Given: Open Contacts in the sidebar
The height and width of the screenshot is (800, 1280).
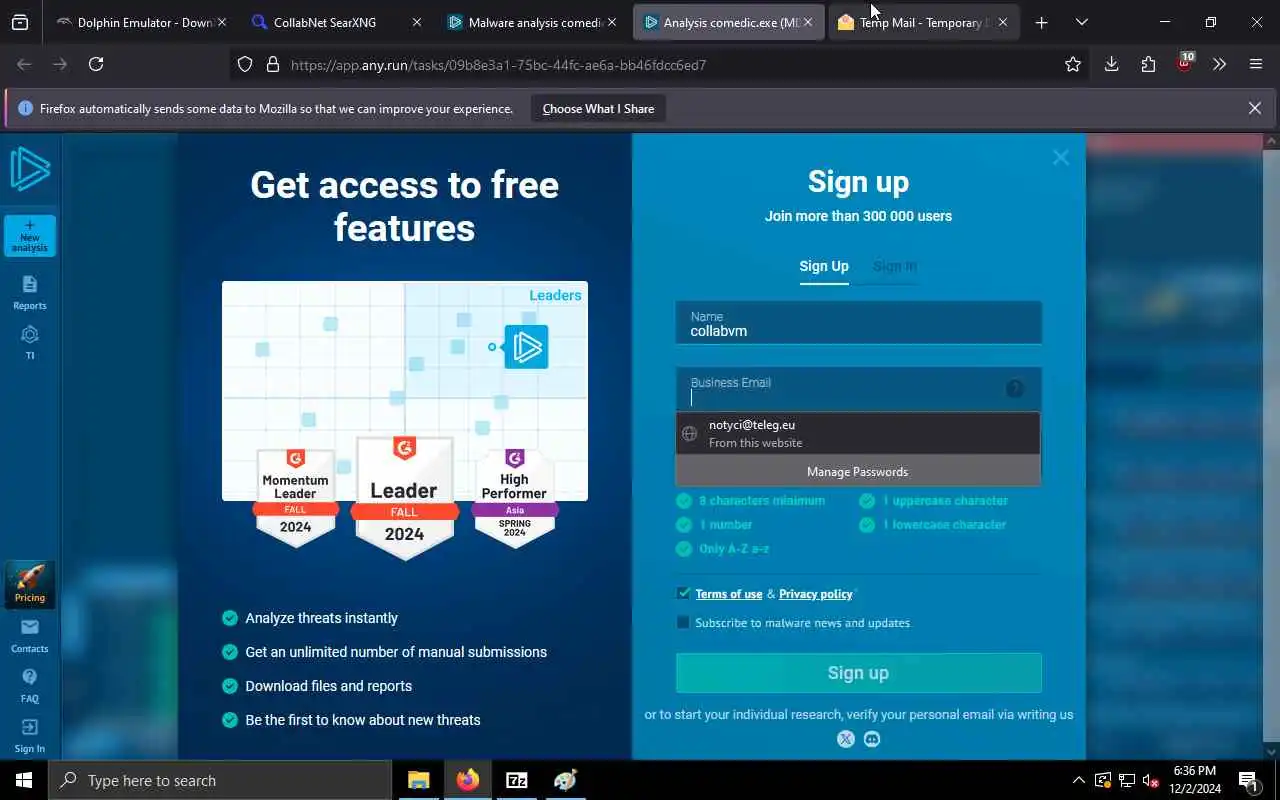Looking at the screenshot, I should [x=30, y=635].
